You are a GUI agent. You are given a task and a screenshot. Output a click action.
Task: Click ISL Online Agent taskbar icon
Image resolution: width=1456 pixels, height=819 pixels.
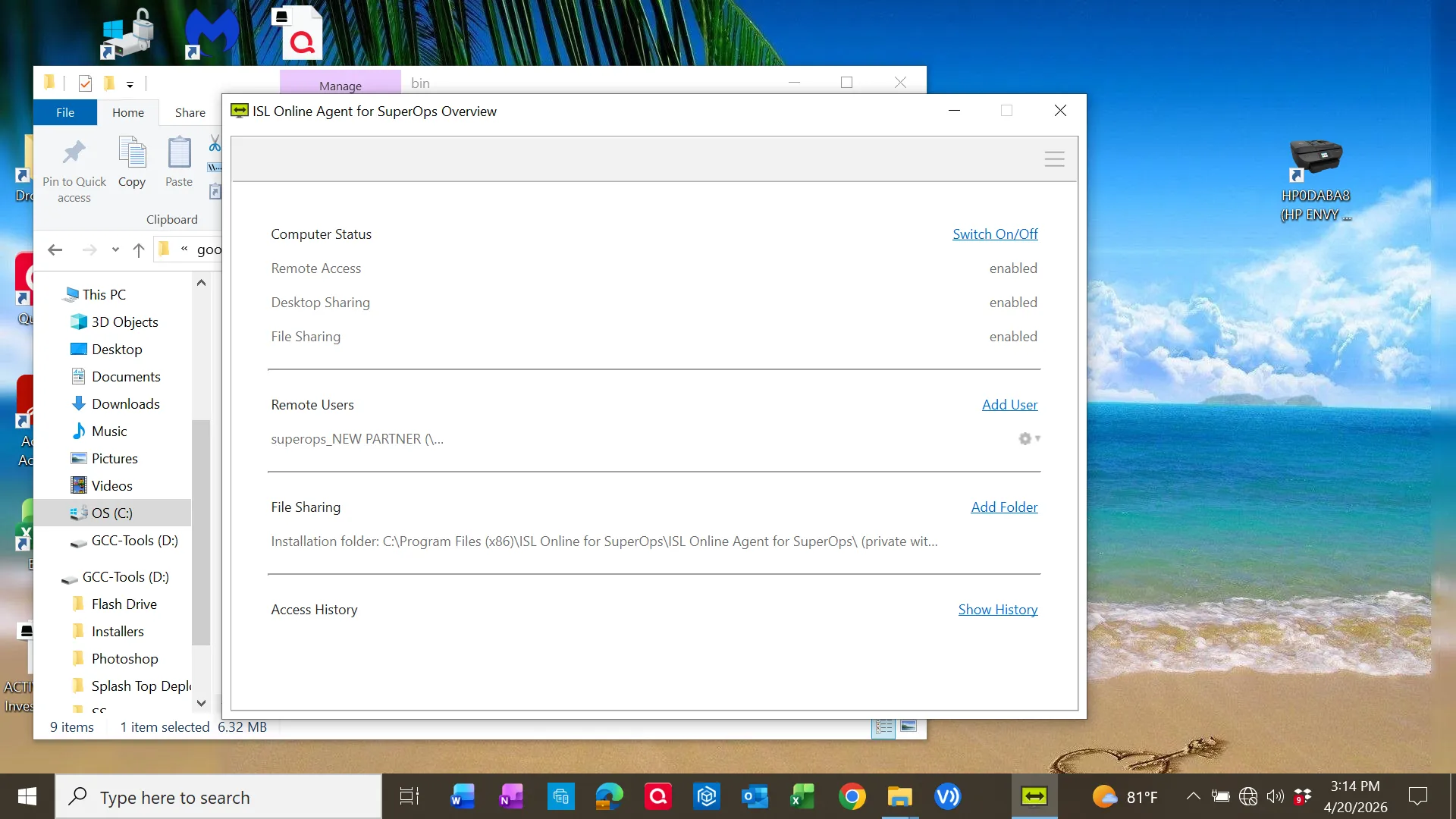point(1034,796)
